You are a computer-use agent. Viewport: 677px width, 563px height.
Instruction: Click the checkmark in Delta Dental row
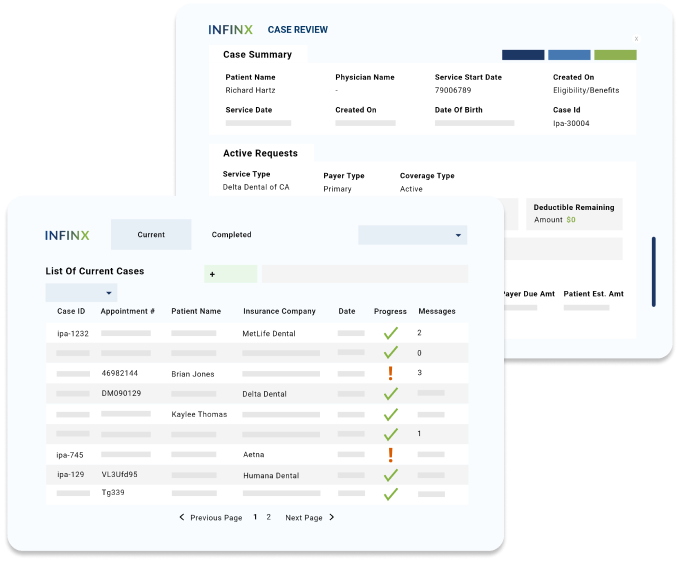[391, 394]
